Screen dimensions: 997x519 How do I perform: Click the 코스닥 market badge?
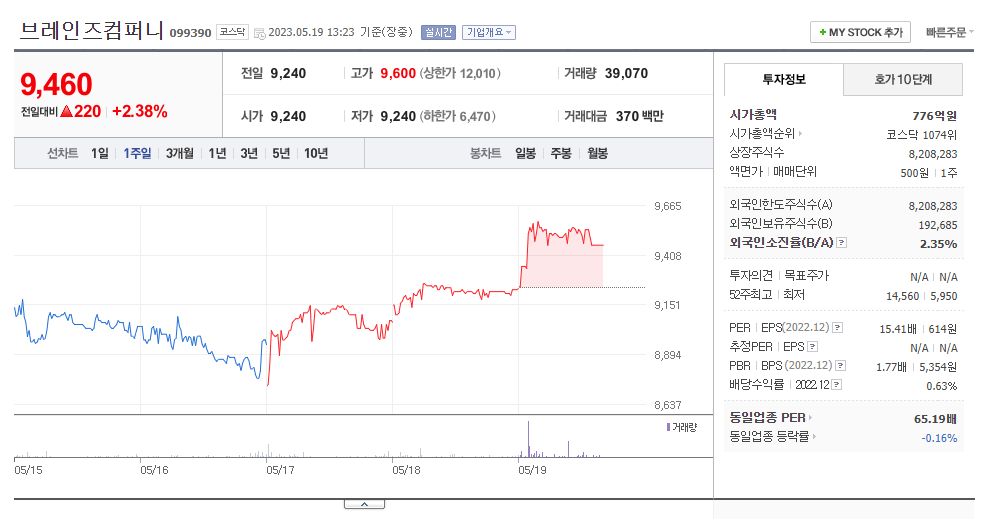coord(232,32)
